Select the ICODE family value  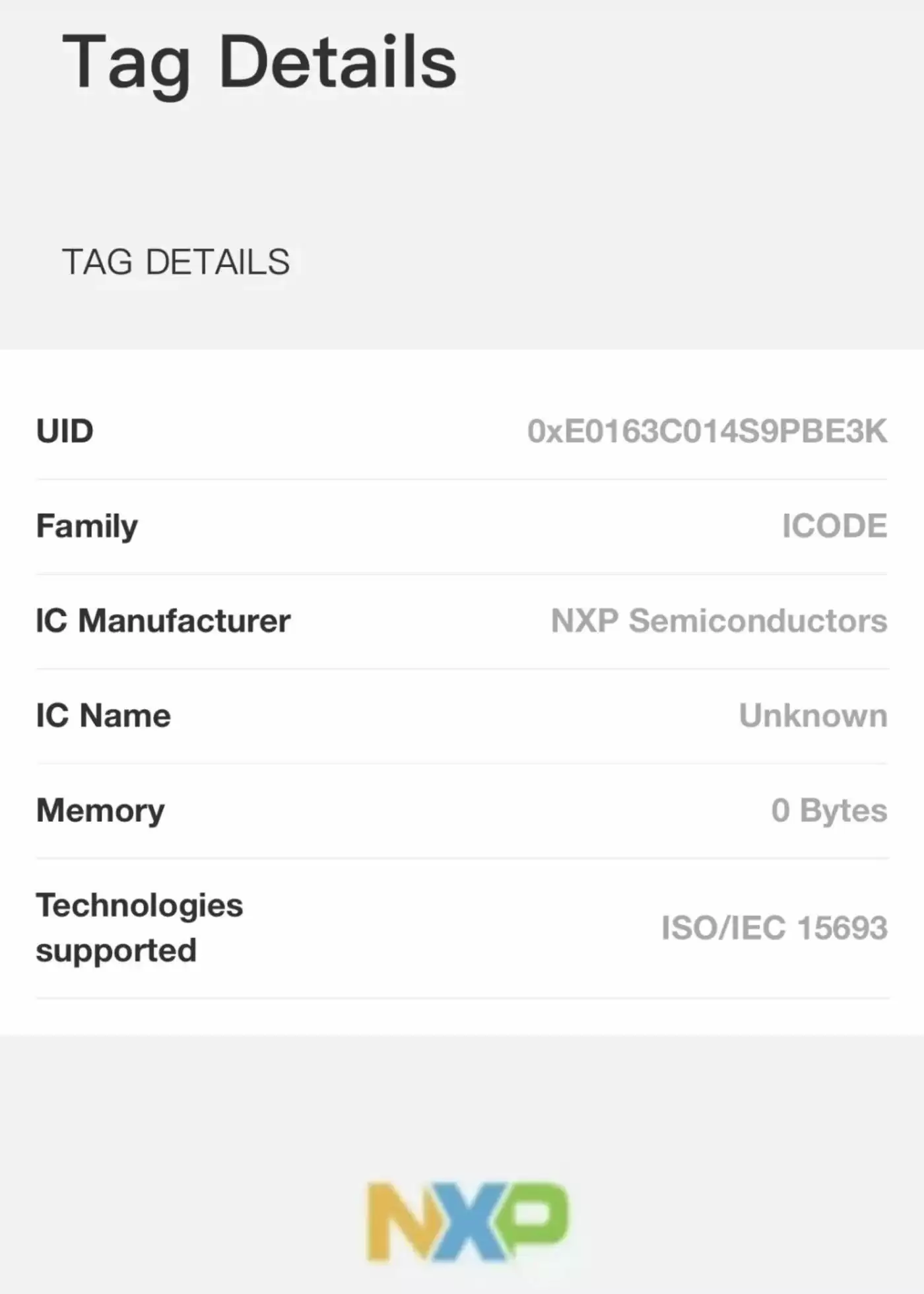pyautogui.click(x=834, y=526)
